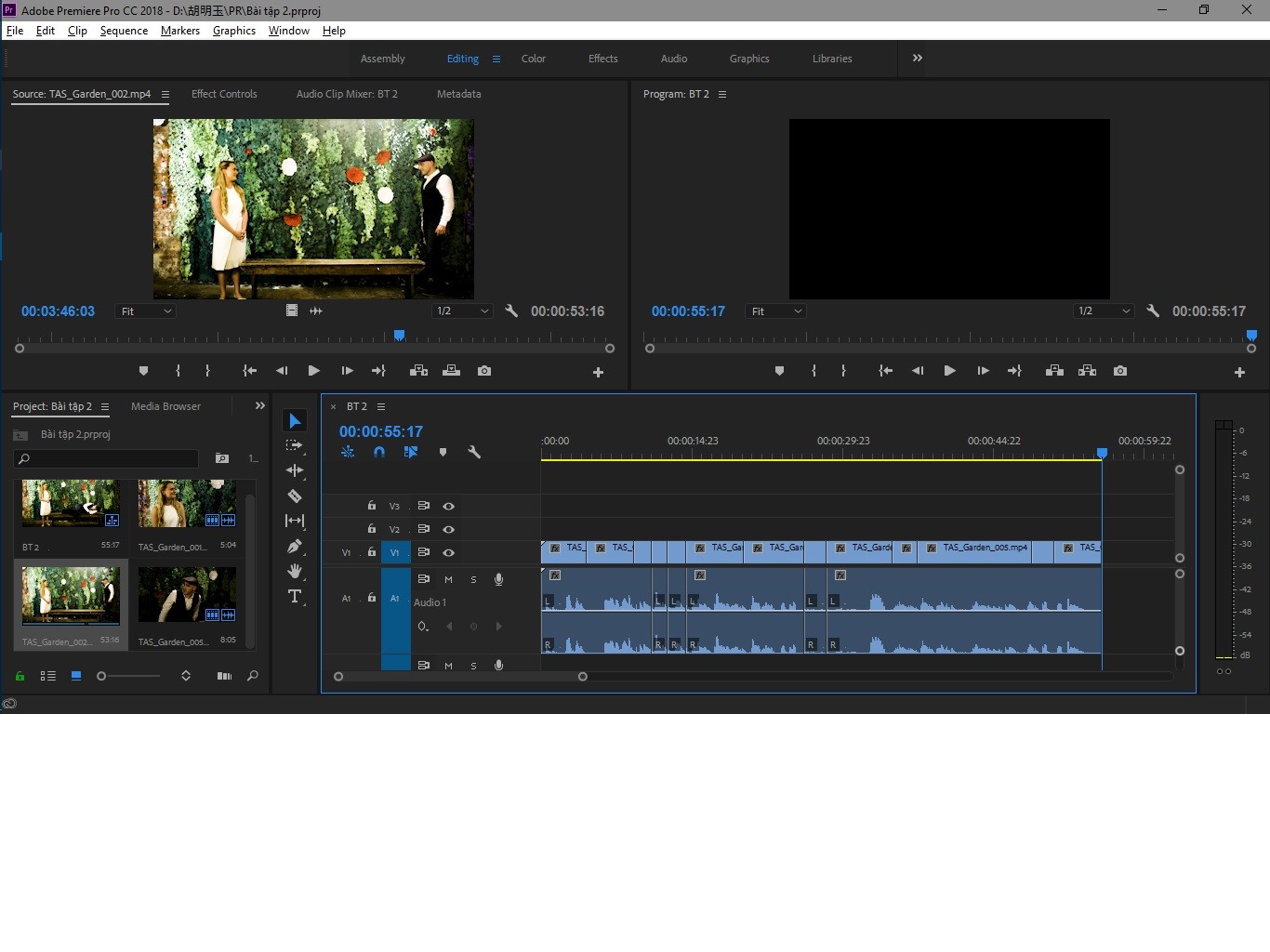This screenshot has width=1270, height=952.
Task: Toggle lock on V3 track
Action: point(372,506)
